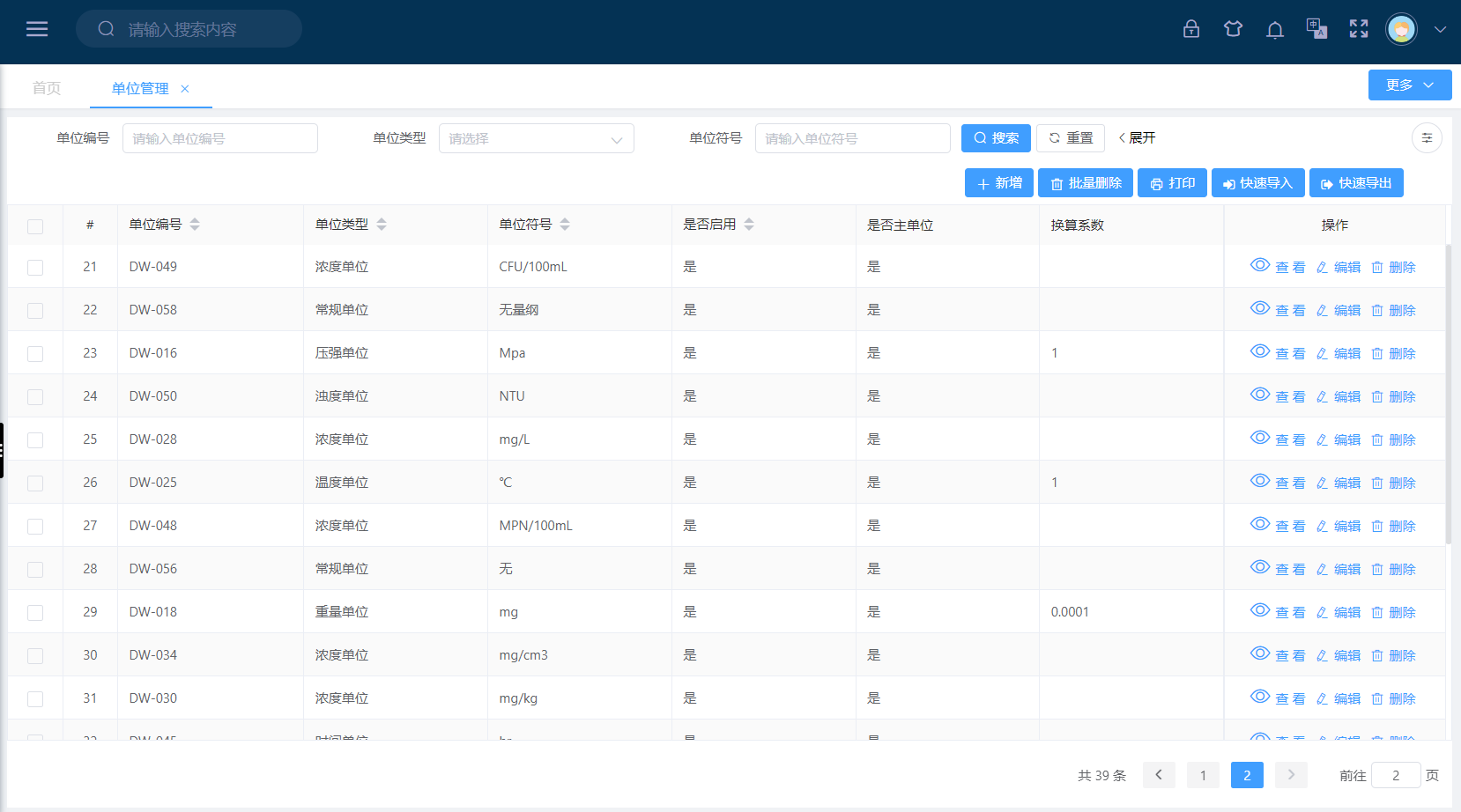Viewport: 1461px width, 812px height.
Task: Click the user avatar
Action: (1401, 29)
